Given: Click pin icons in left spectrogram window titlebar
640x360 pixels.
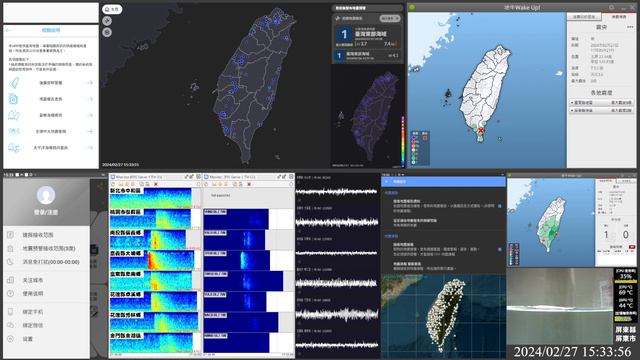Looking at the screenshot, I should pos(189,177).
